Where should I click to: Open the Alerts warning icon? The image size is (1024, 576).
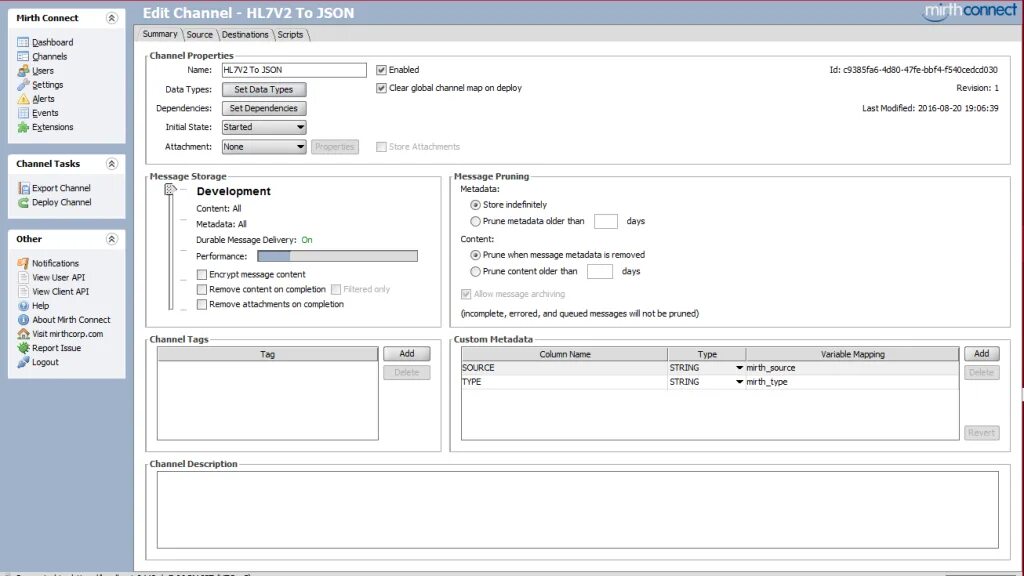[23, 99]
